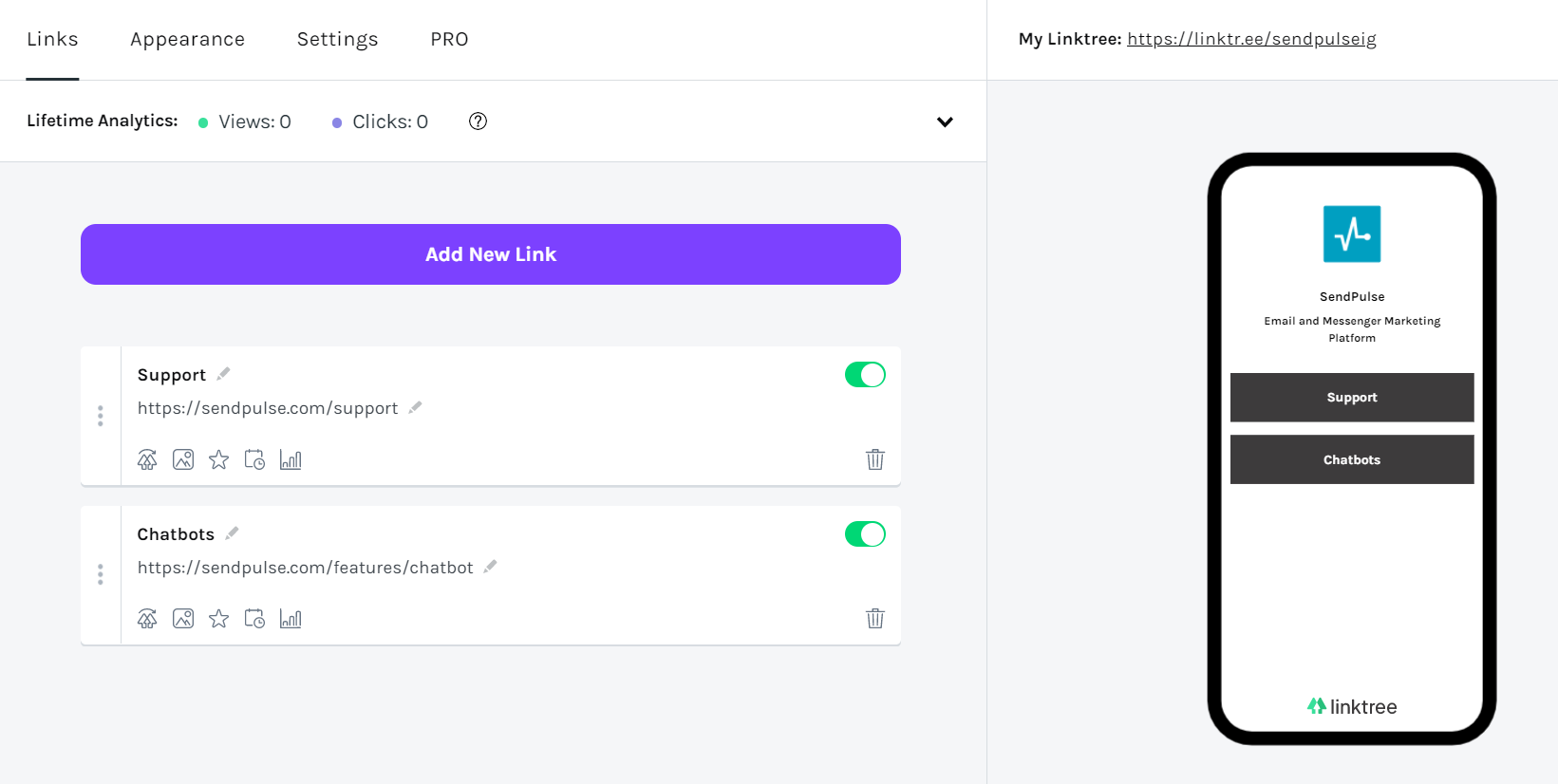Open the Settings tab

click(x=337, y=39)
